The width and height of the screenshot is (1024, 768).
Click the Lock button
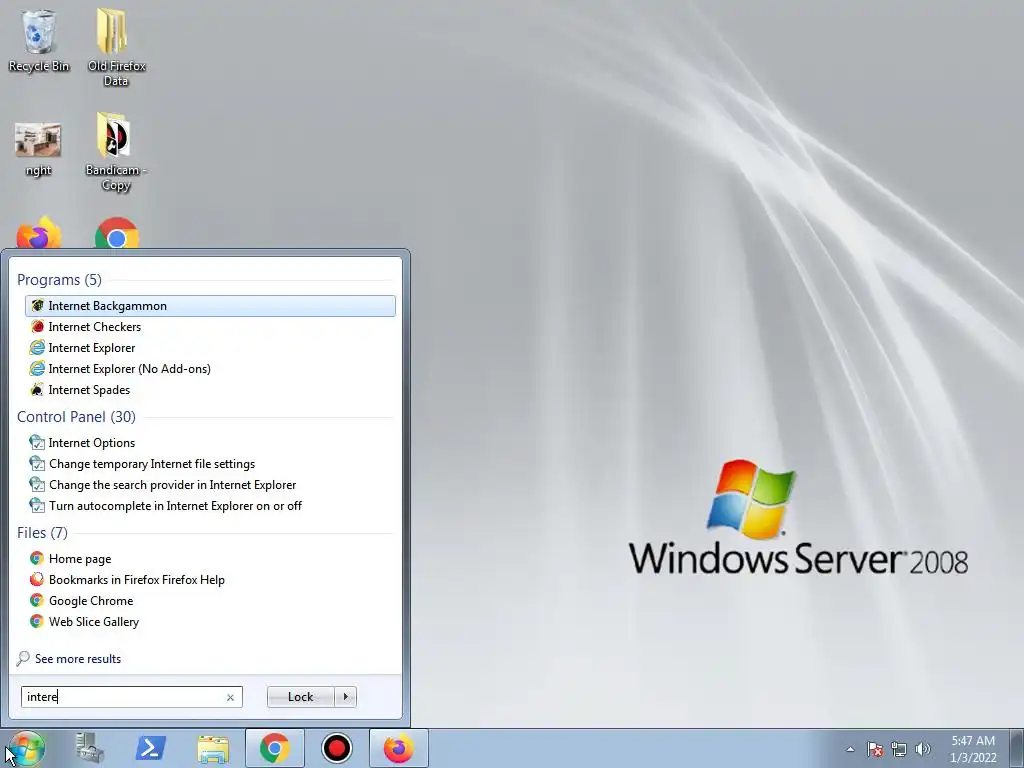click(x=300, y=697)
